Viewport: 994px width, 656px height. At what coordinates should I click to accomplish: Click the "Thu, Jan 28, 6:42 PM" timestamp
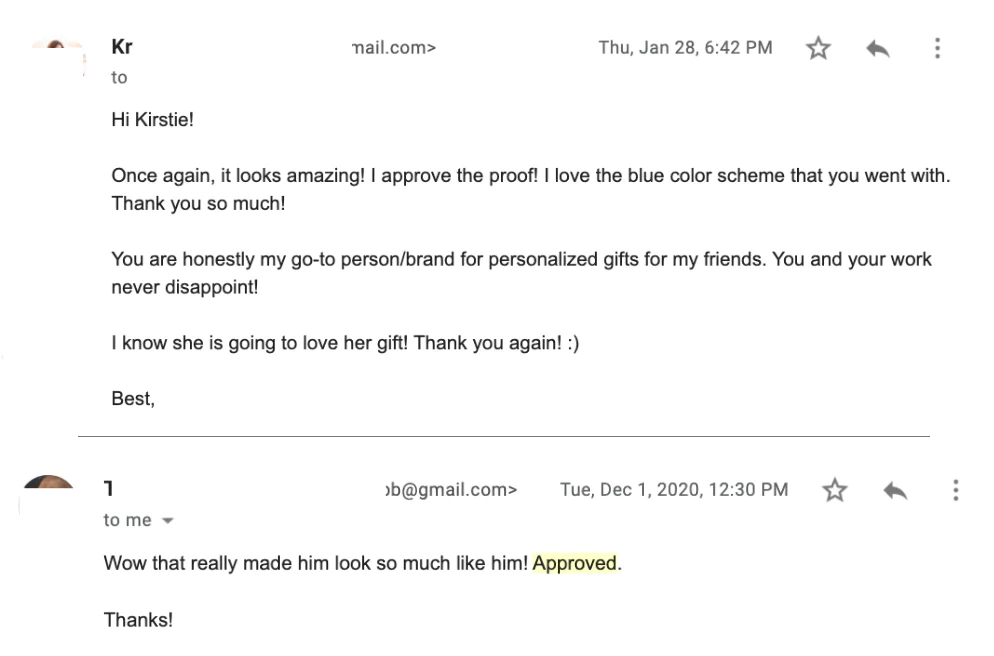click(x=685, y=47)
